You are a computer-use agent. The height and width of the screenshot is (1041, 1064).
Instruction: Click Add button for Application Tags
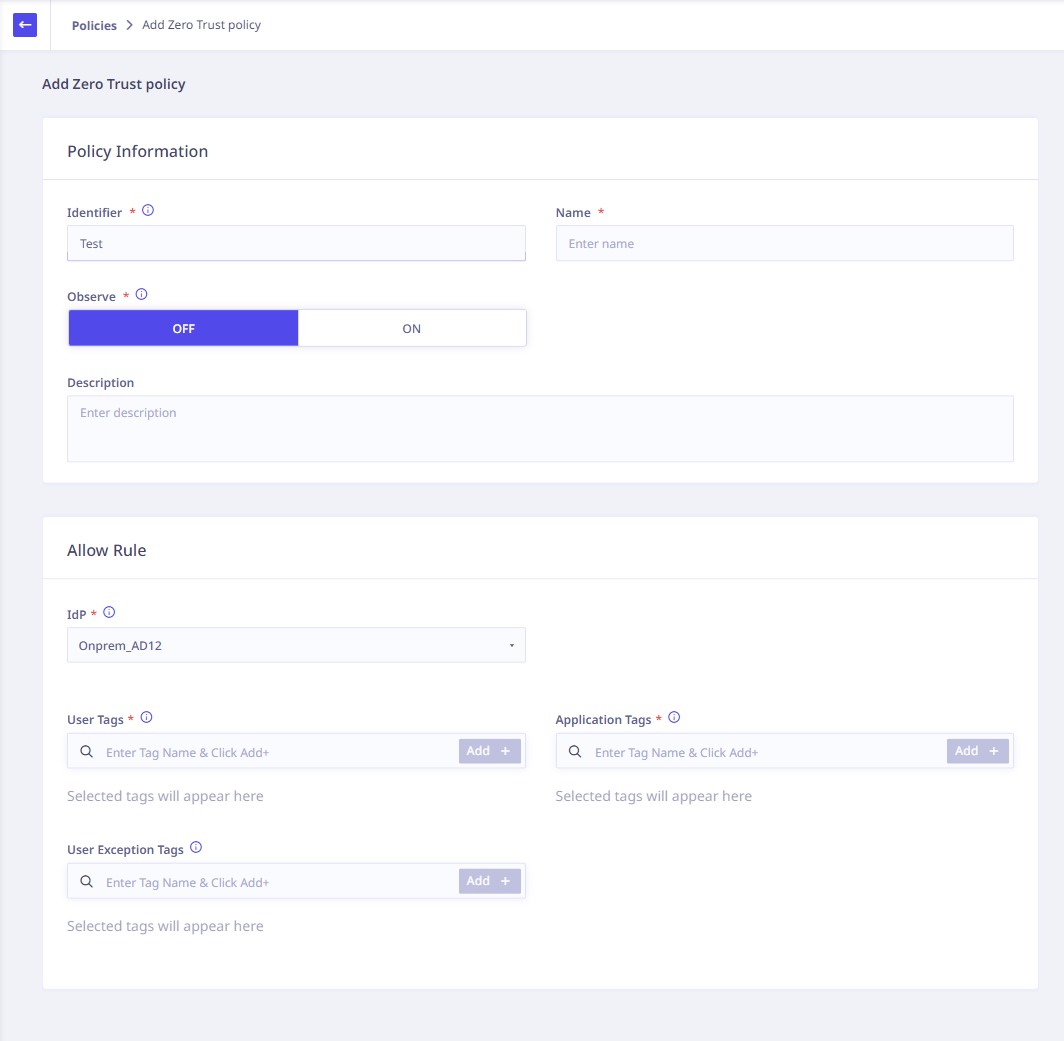click(x=978, y=751)
